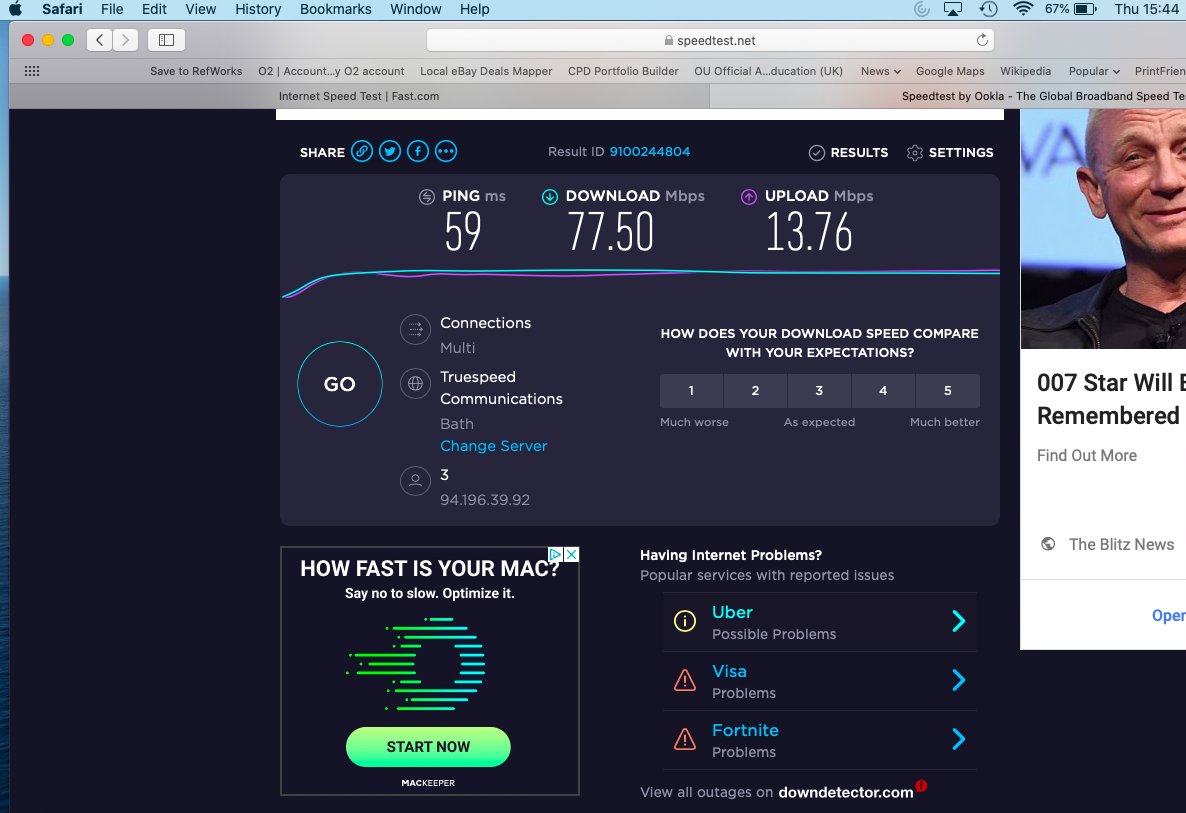This screenshot has width=1186, height=813.
Task: Go back with Safari back arrow
Action: [100, 40]
